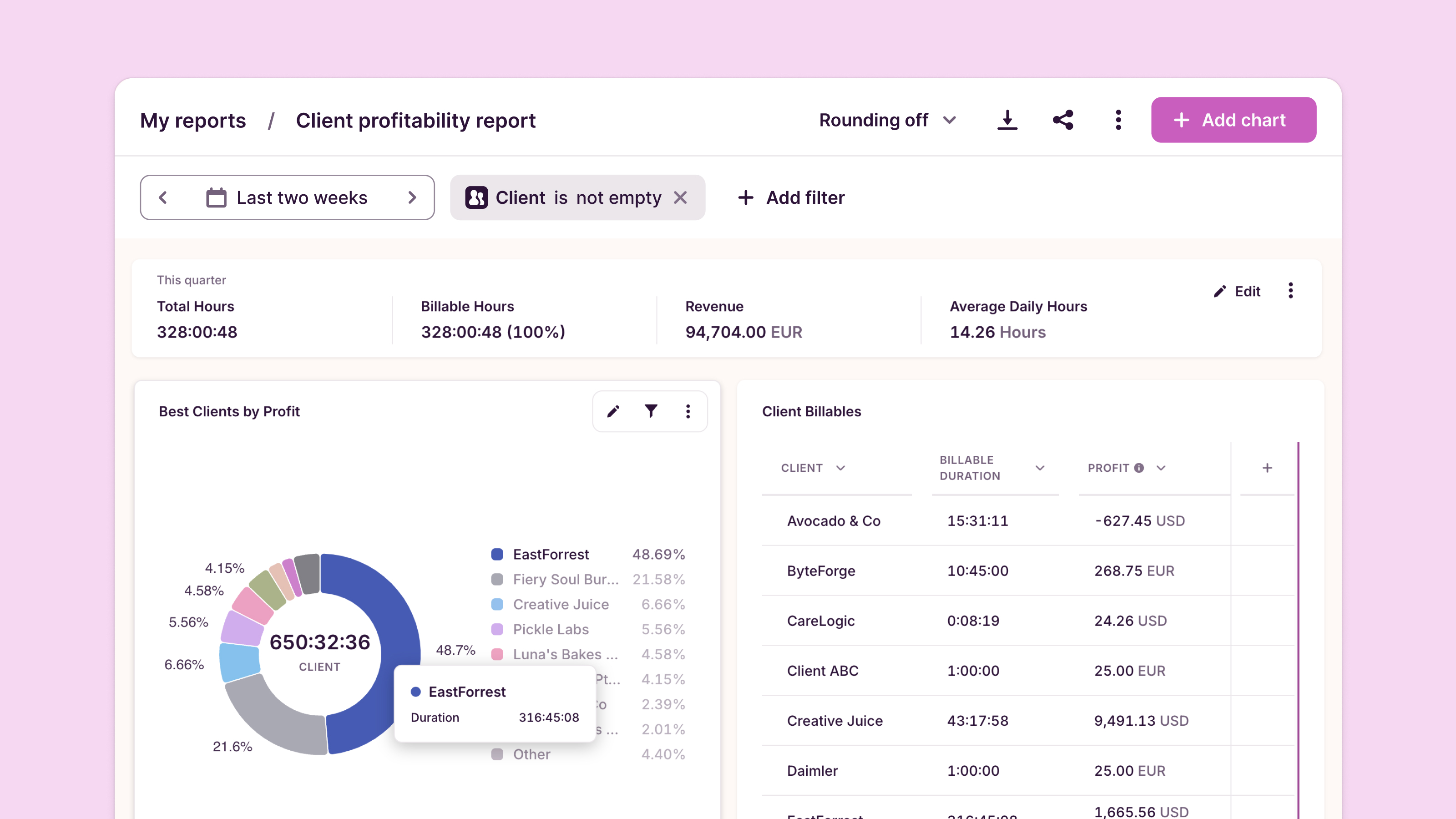Screen dimensions: 1456x819
Task: Go to next date period
Action: (x=412, y=198)
